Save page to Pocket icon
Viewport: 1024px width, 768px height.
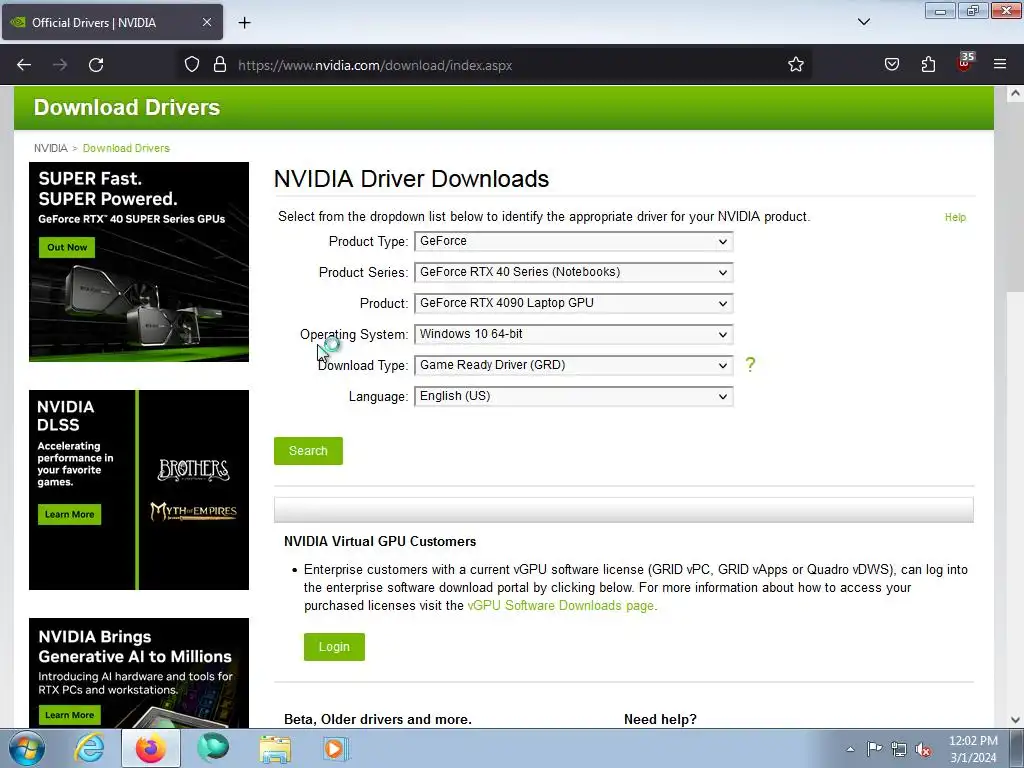tap(891, 65)
